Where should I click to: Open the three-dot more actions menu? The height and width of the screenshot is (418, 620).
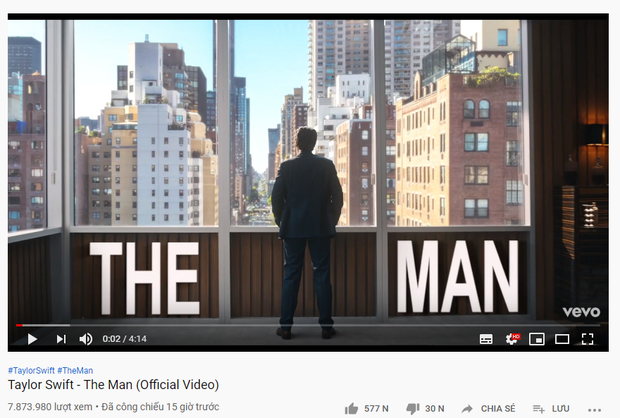[x=595, y=410]
